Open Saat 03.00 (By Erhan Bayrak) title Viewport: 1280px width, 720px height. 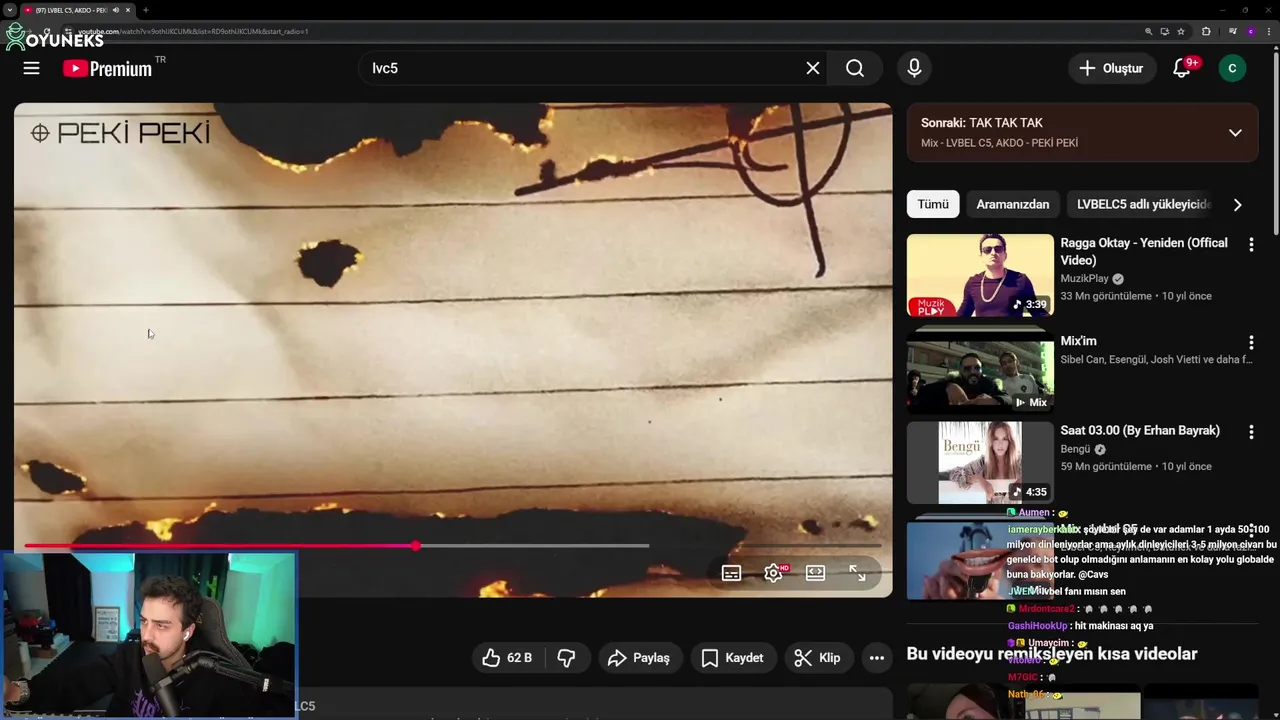(1140, 430)
